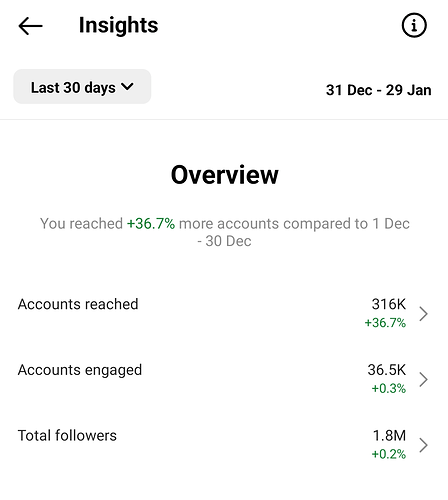This screenshot has height=500, width=448.
Task: Select the 31 Dec - 29 Jan date range
Action: tap(379, 90)
